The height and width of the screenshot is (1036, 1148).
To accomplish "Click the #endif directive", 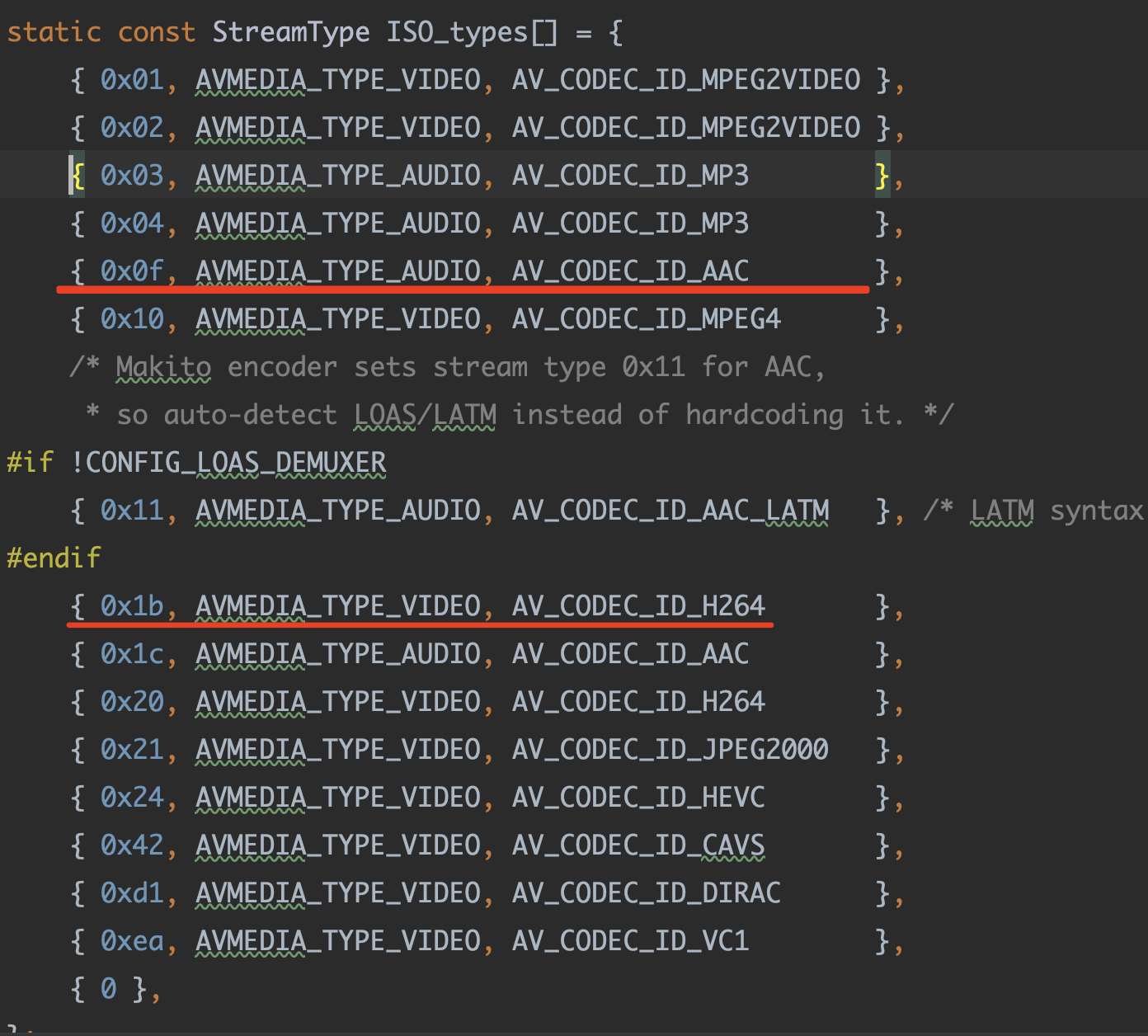I will pos(54,558).
